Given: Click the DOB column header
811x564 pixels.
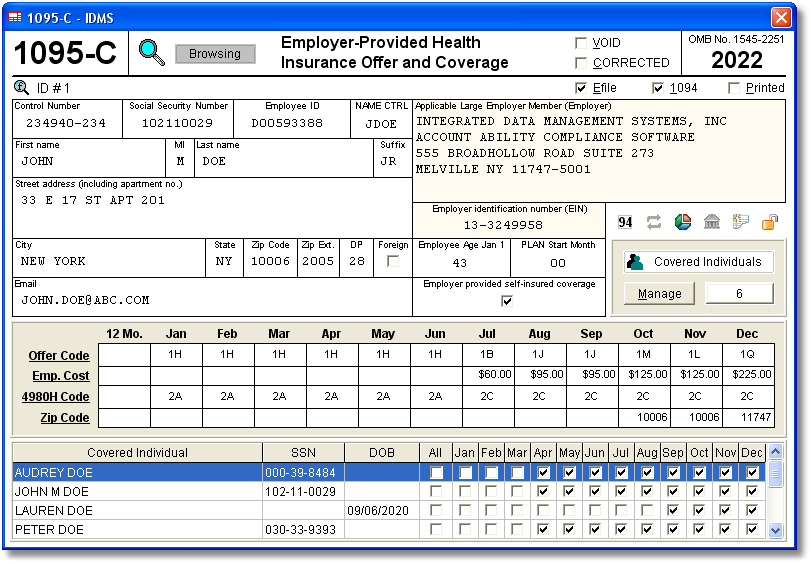Looking at the screenshot, I should click(382, 453).
